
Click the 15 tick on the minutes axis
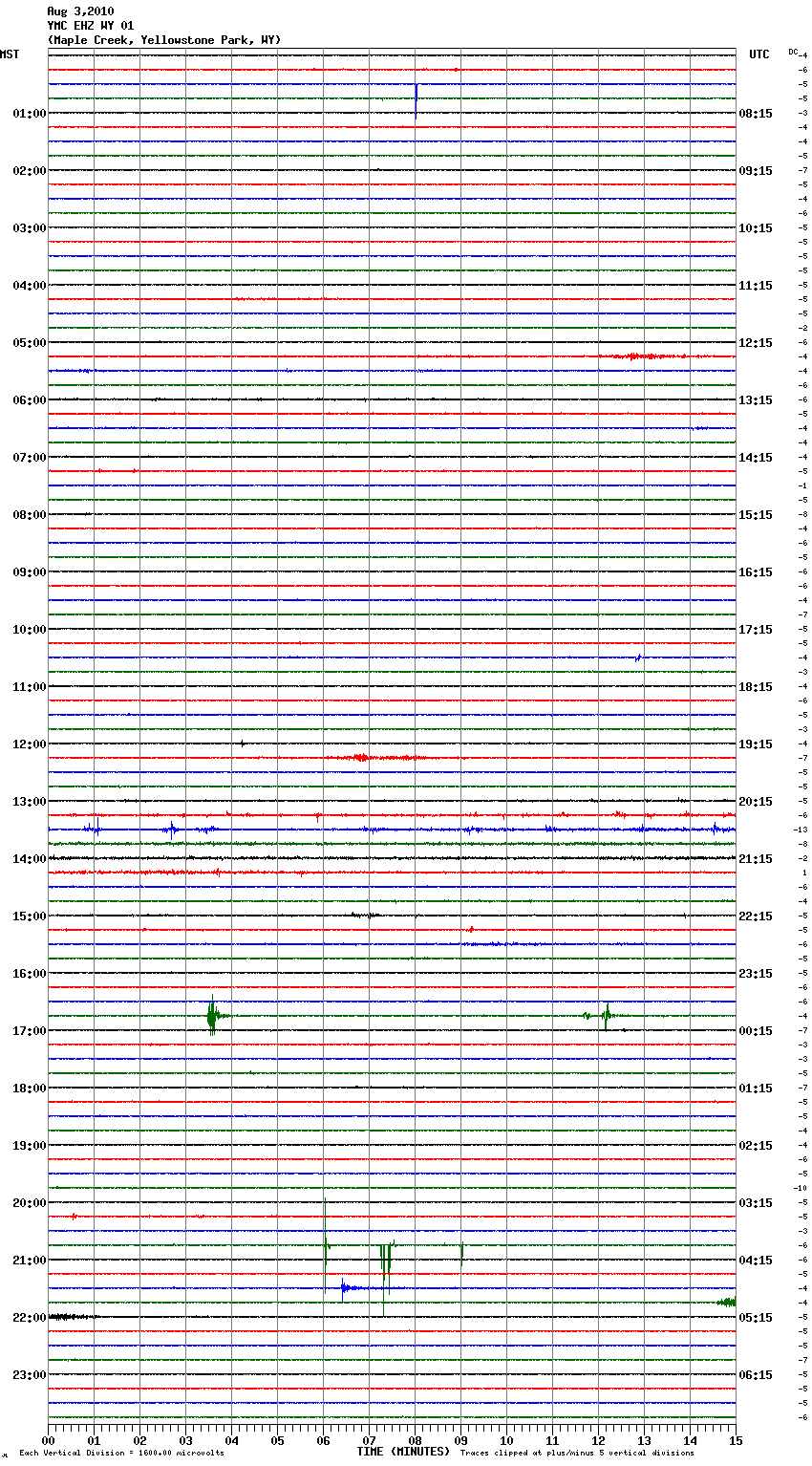click(x=735, y=1440)
